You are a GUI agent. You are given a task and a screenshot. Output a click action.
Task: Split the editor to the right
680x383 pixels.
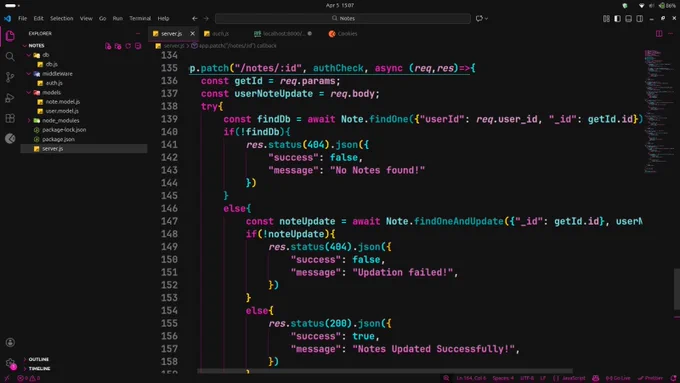pyautogui.click(x=659, y=33)
